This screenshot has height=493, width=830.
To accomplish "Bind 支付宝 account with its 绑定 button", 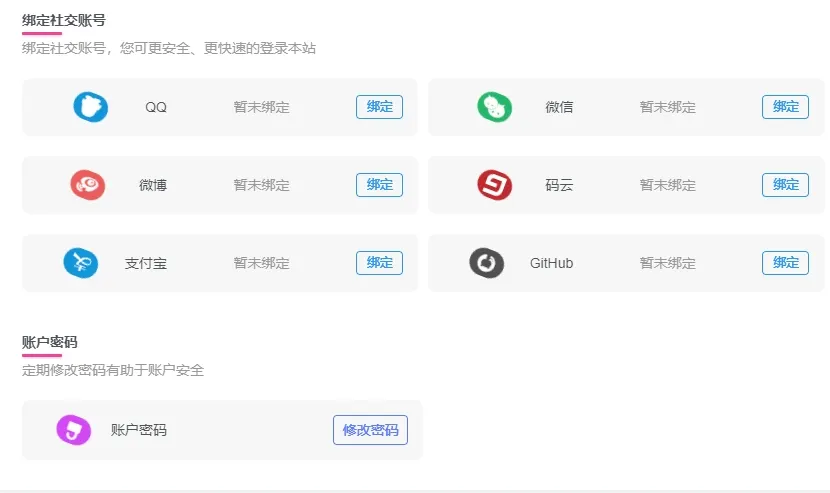I will tap(380, 263).
